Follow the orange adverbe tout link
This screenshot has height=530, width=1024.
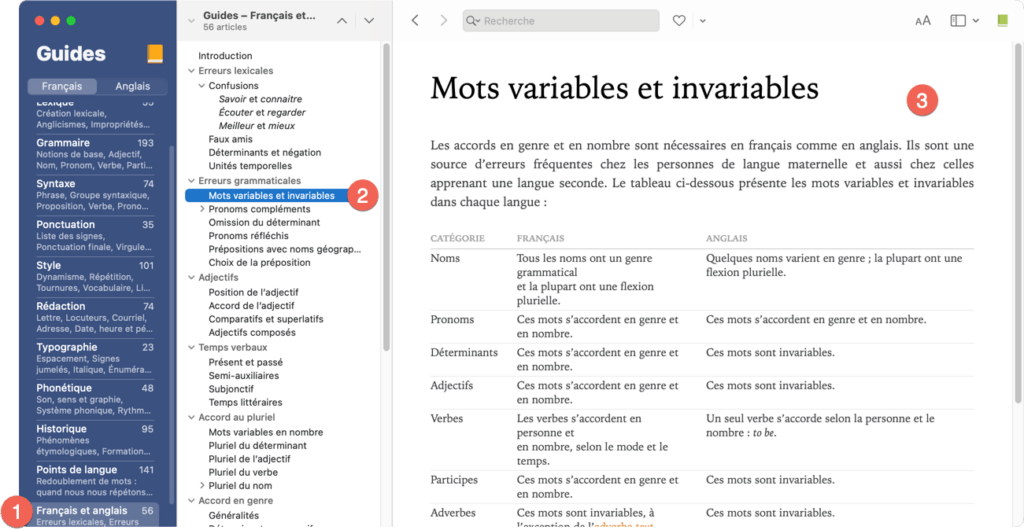pos(623,525)
